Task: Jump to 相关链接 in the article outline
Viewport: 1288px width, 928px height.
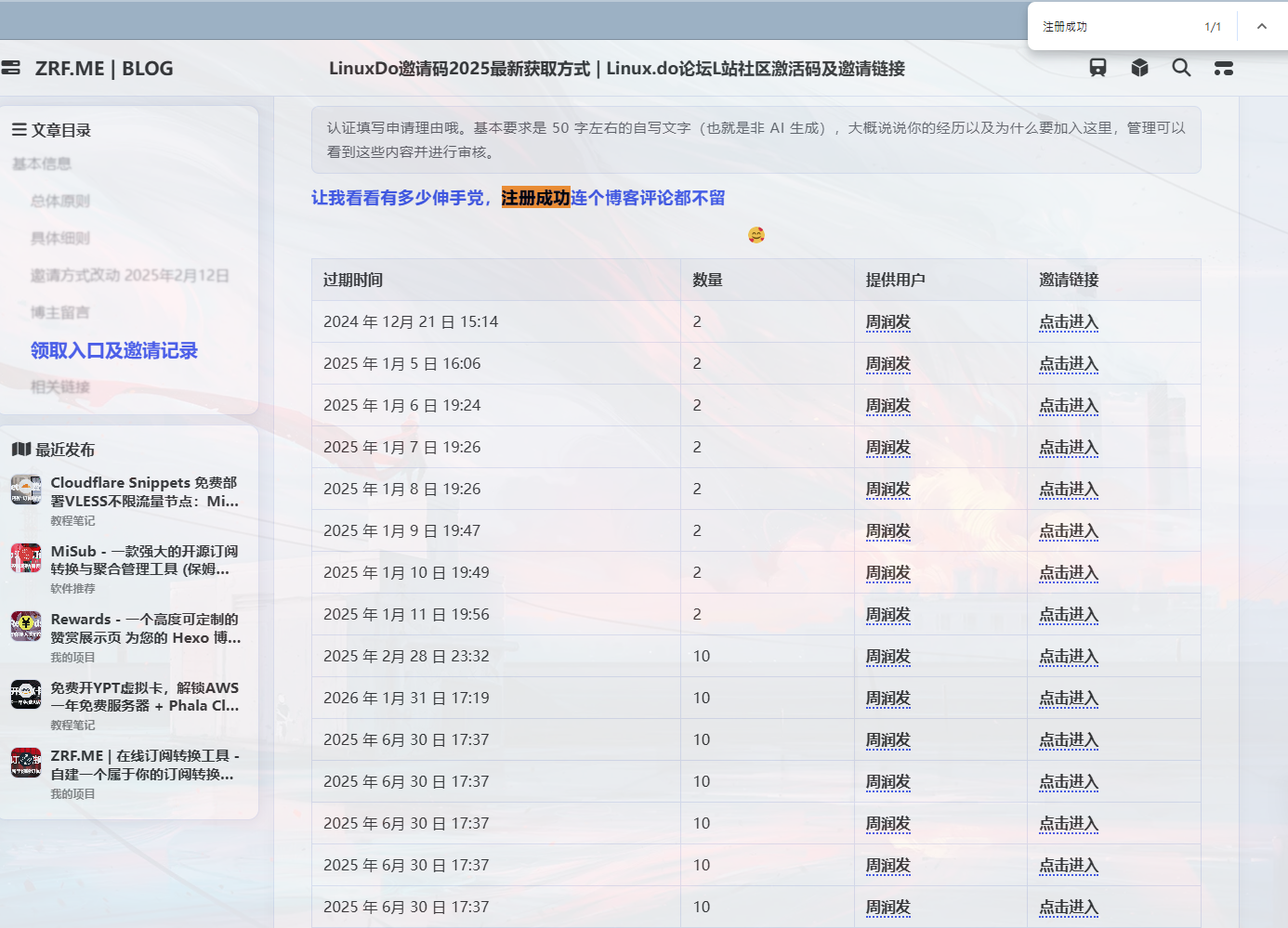Action: click(x=60, y=386)
